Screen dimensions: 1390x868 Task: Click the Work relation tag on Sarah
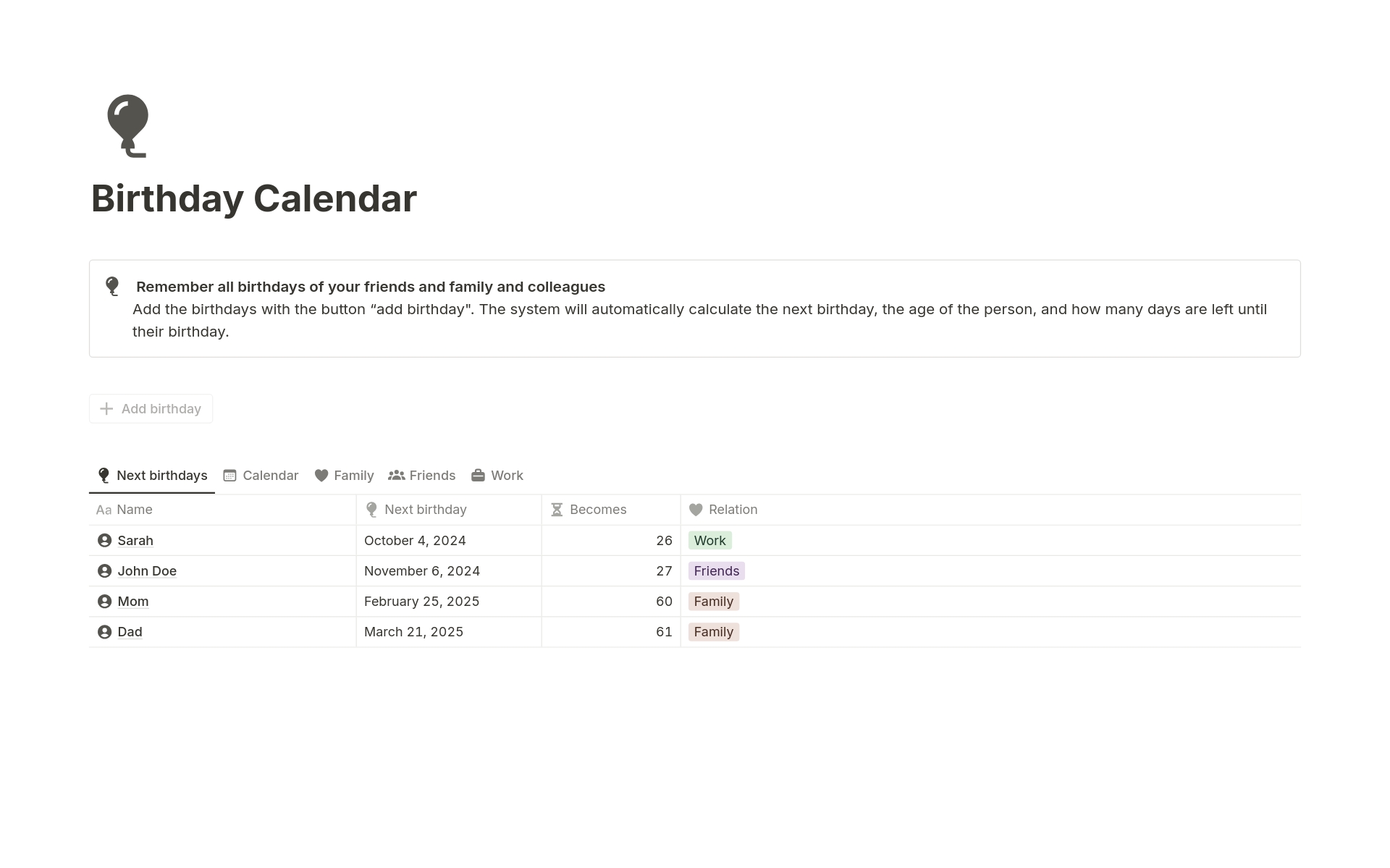coord(710,540)
